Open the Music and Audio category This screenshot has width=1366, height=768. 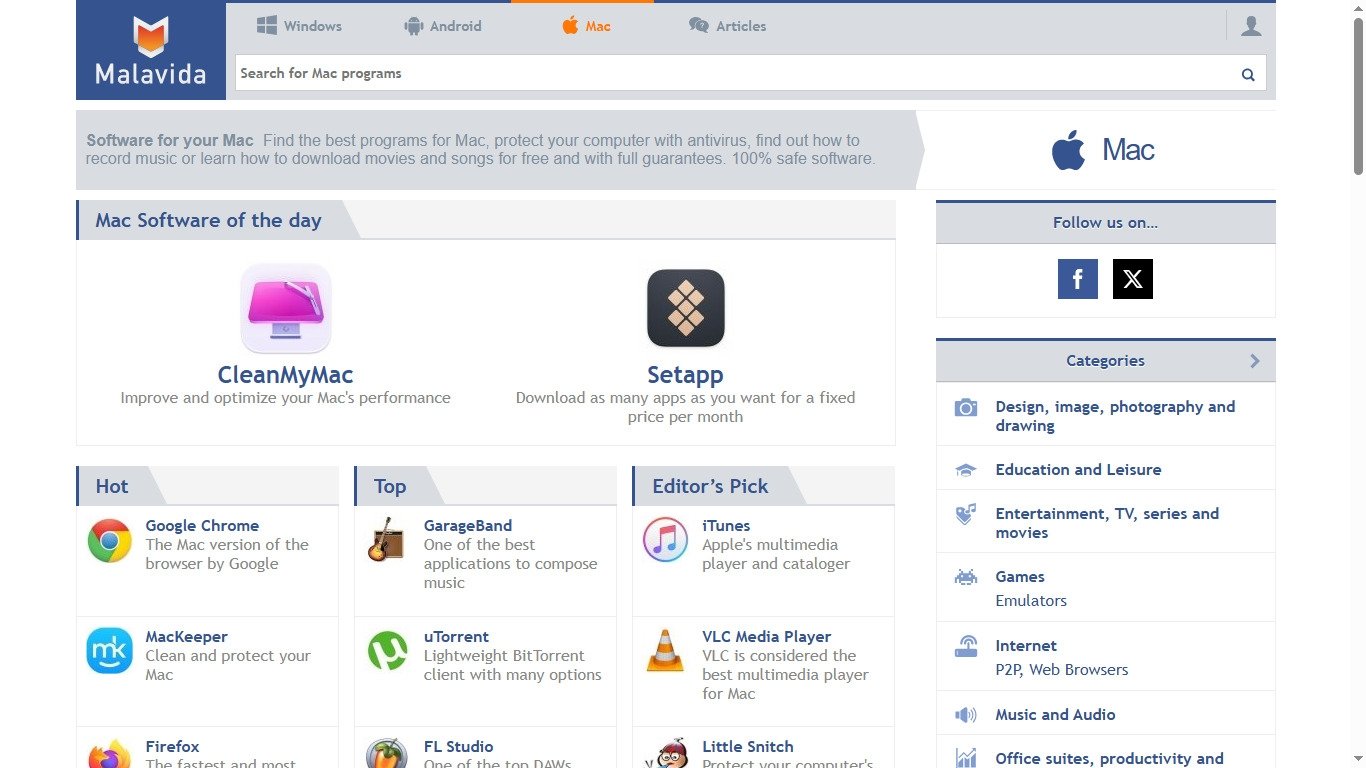pyautogui.click(x=1055, y=715)
